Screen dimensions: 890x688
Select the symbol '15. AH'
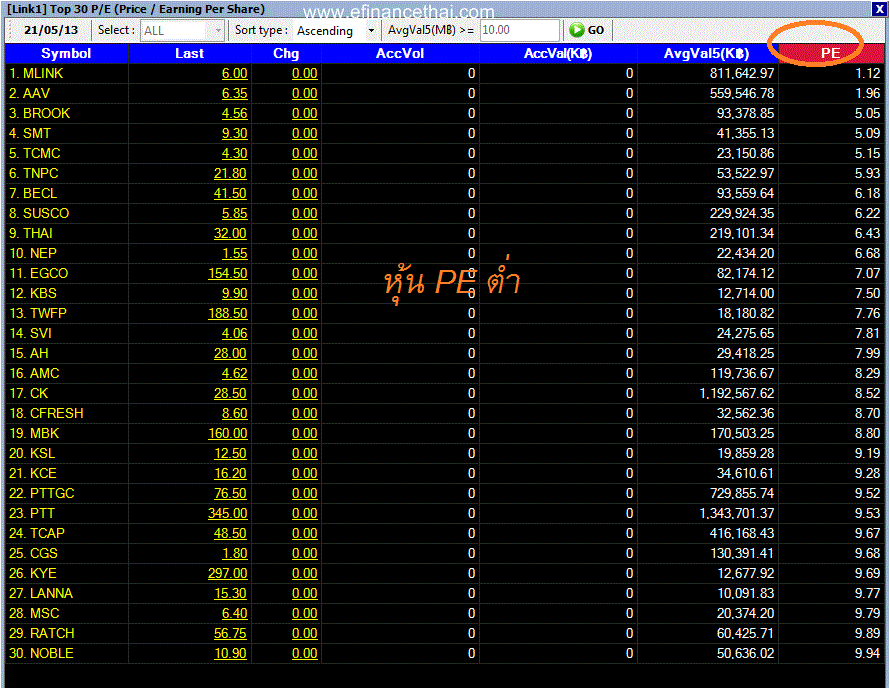click(29, 353)
